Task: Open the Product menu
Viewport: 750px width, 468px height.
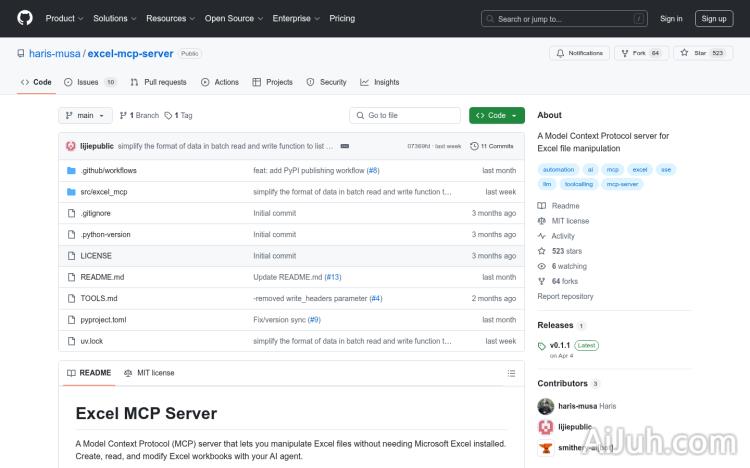Action: click(64, 18)
